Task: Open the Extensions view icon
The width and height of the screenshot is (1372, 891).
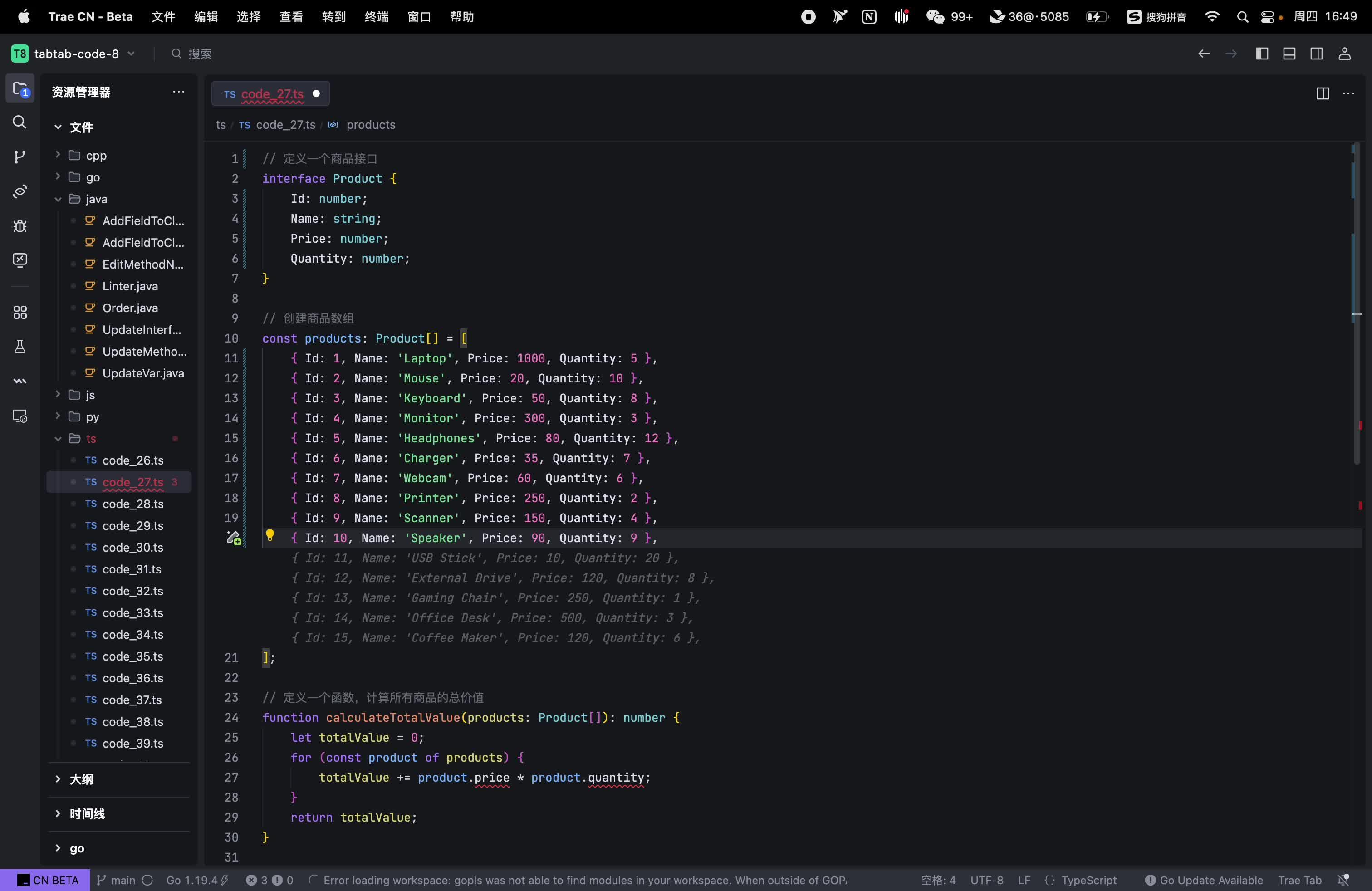Action: pyautogui.click(x=20, y=313)
